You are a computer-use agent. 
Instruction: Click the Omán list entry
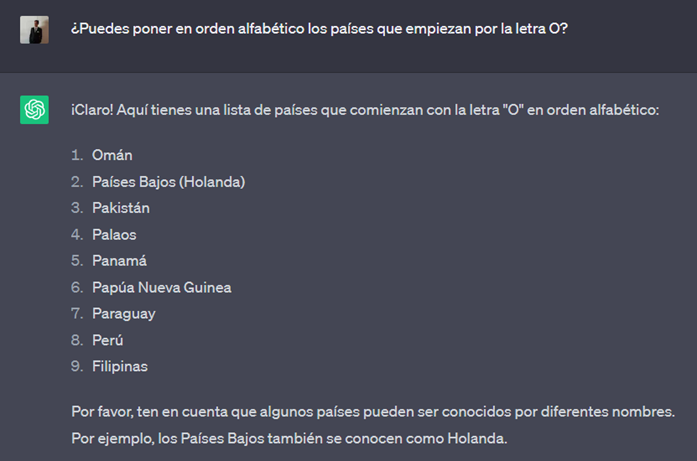coord(112,155)
